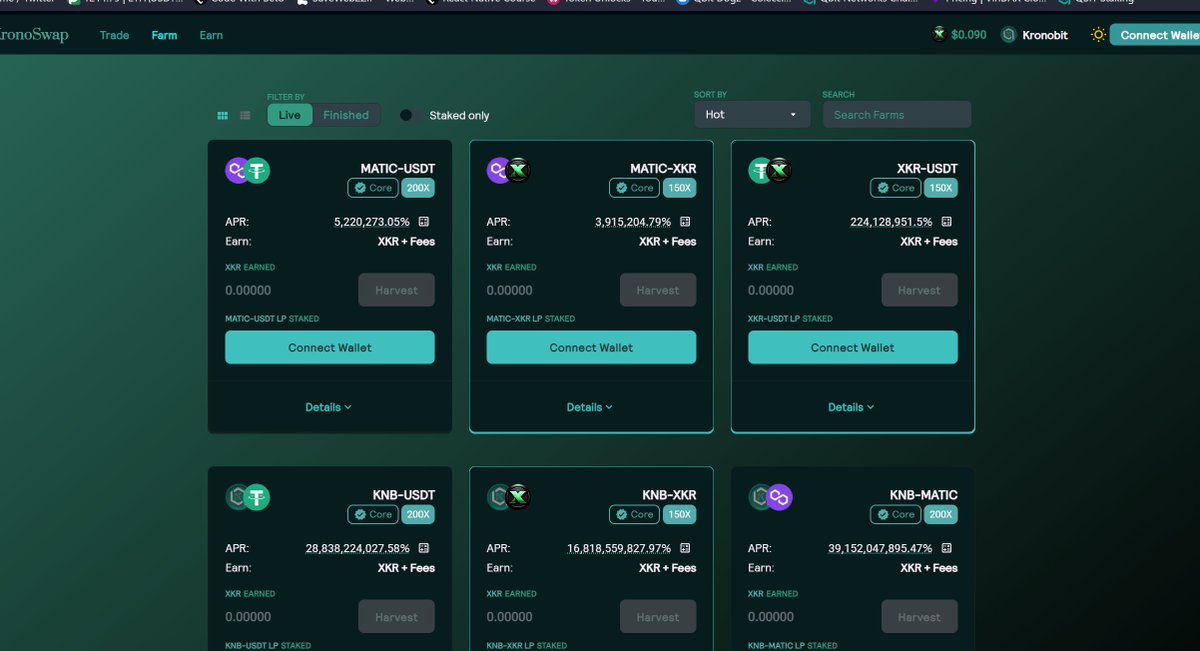Image resolution: width=1200 pixels, height=651 pixels.
Task: Toggle the Staked only switch
Action: pos(410,115)
